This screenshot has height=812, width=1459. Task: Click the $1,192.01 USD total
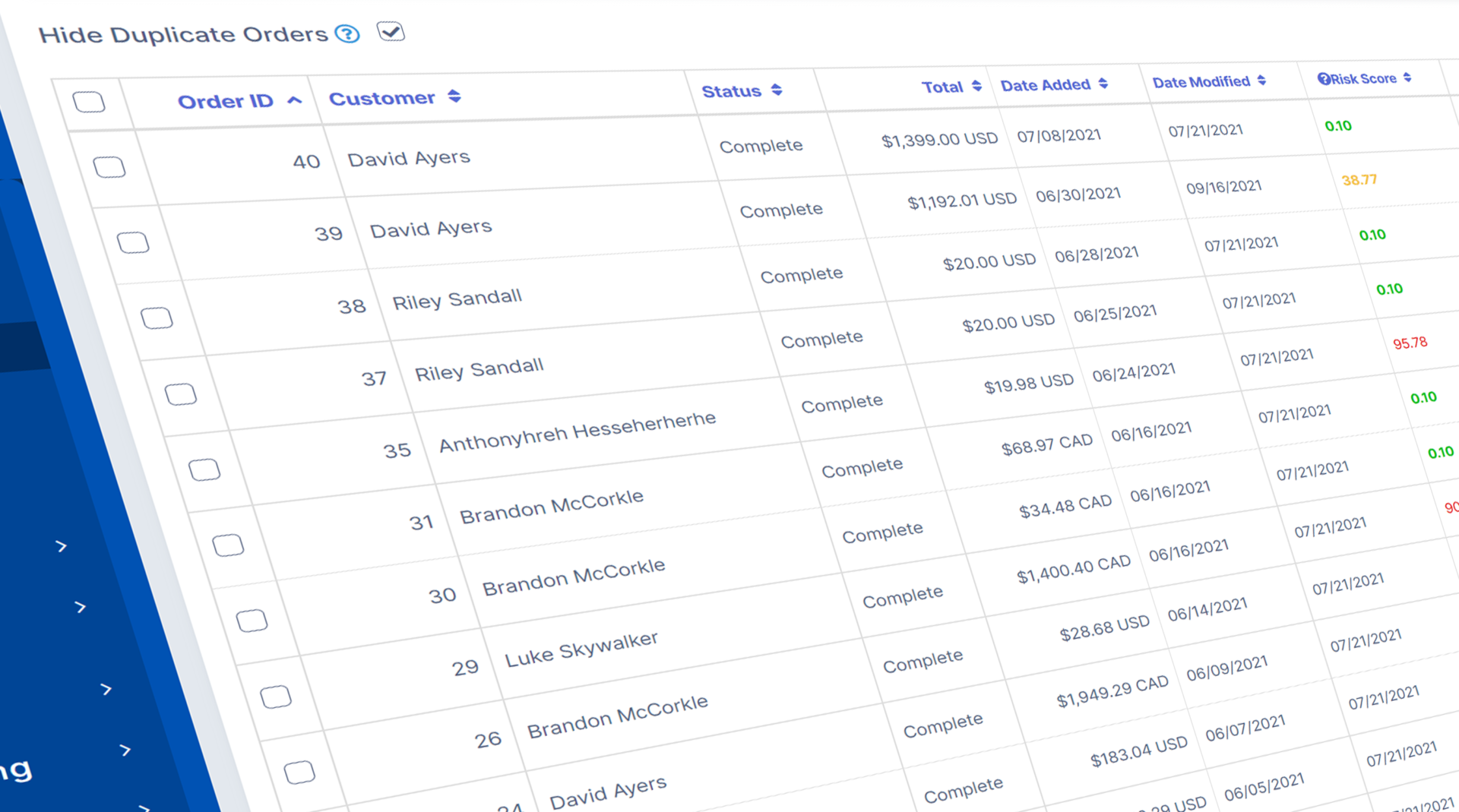[x=962, y=201]
